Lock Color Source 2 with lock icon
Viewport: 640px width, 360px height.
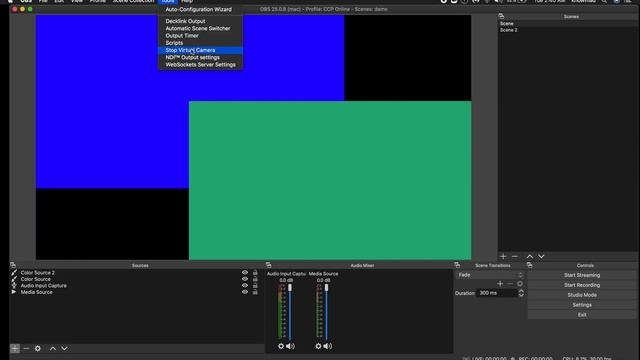point(255,273)
